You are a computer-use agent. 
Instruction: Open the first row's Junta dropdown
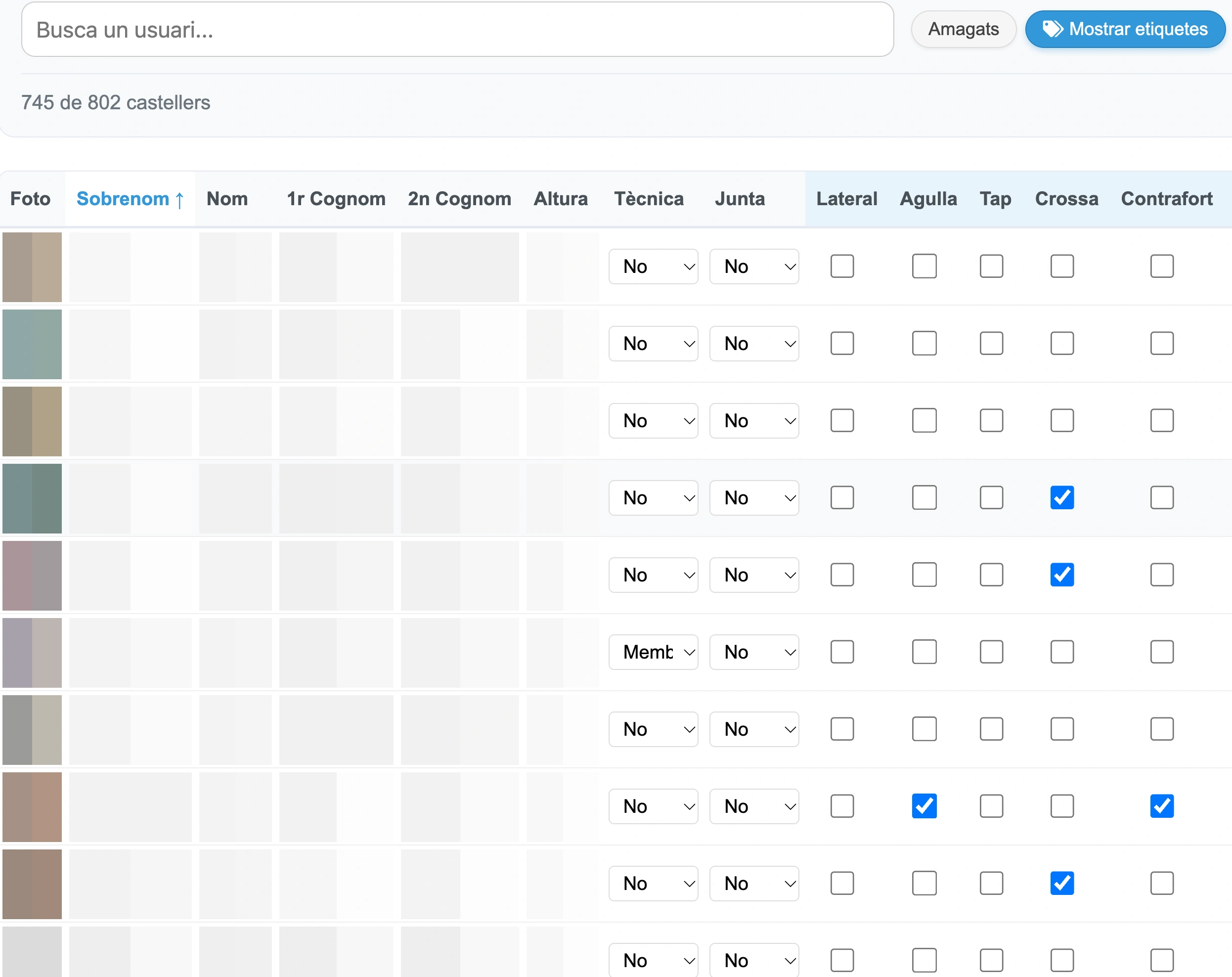(754, 266)
